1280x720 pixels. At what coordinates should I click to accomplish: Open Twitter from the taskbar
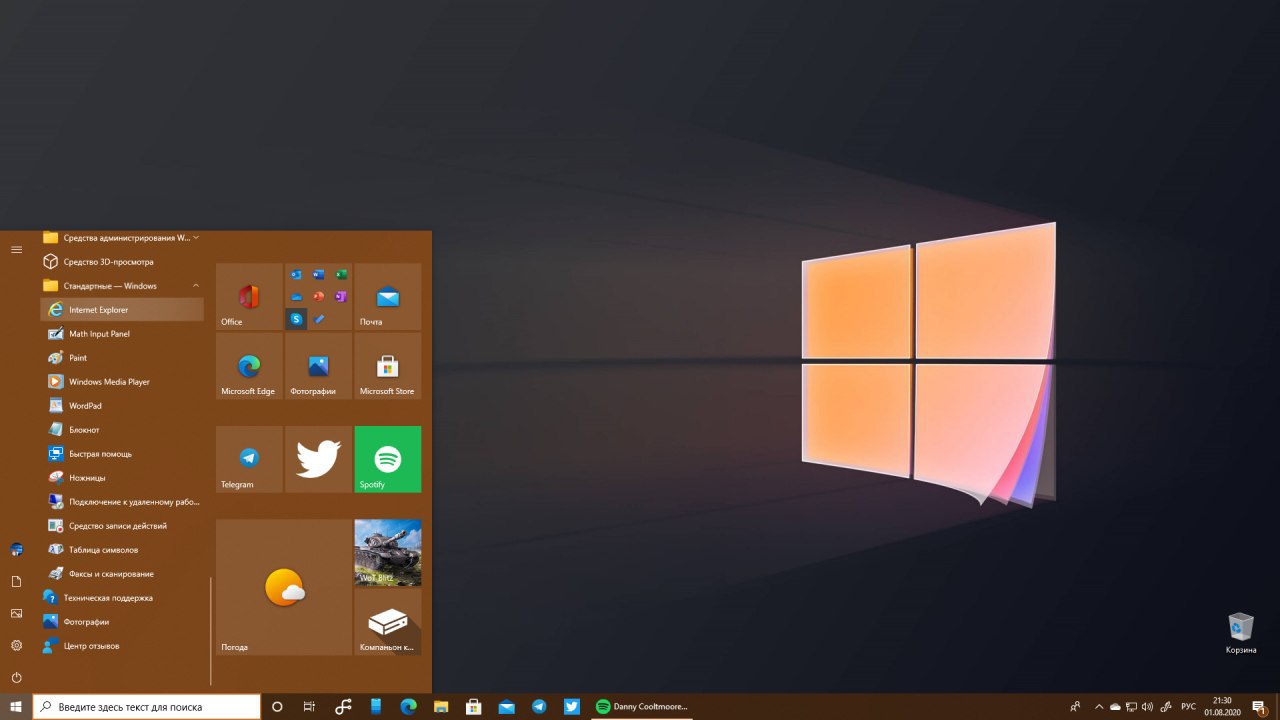571,707
